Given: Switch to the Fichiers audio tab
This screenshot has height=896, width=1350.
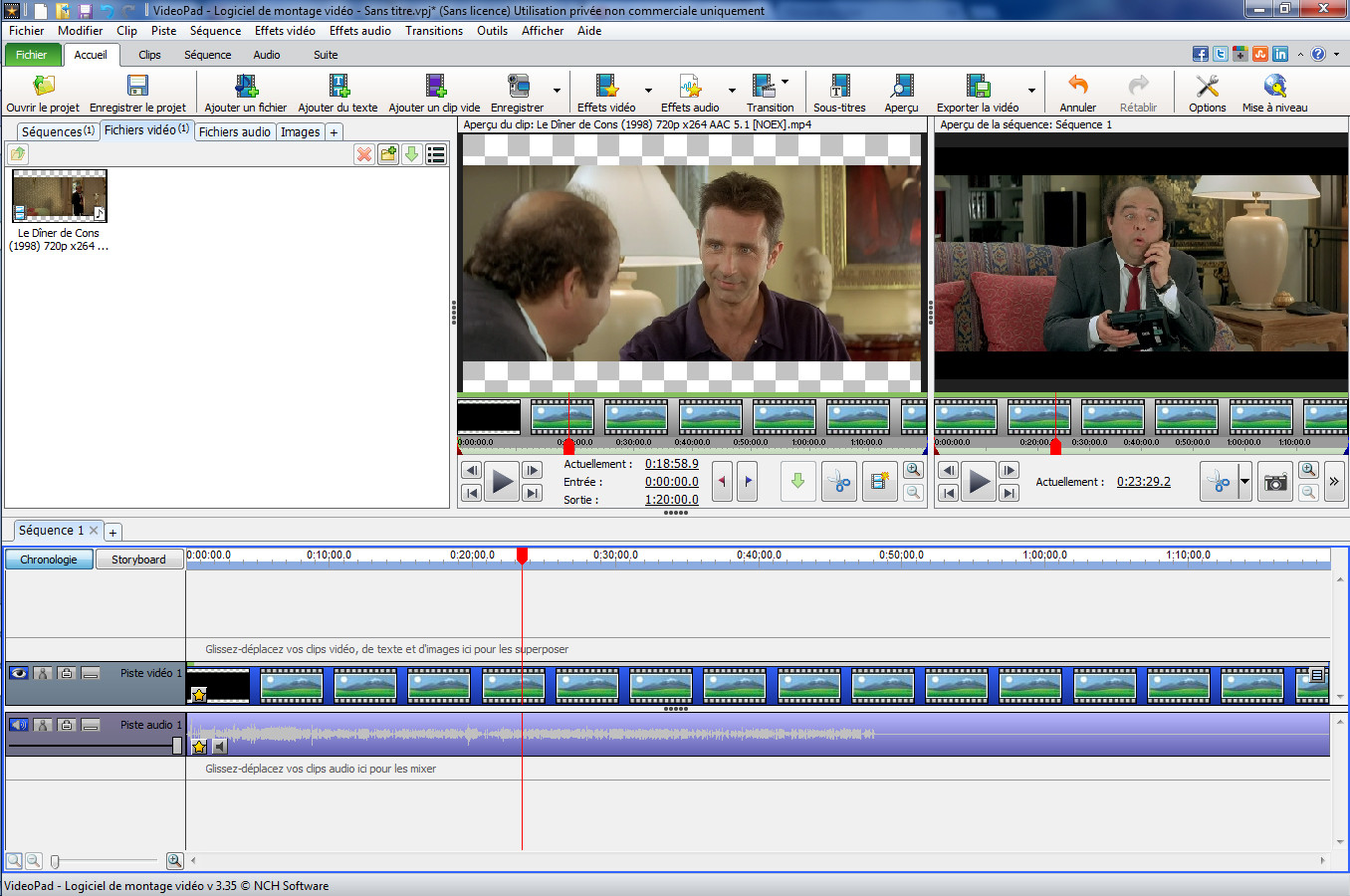Looking at the screenshot, I should (x=235, y=131).
